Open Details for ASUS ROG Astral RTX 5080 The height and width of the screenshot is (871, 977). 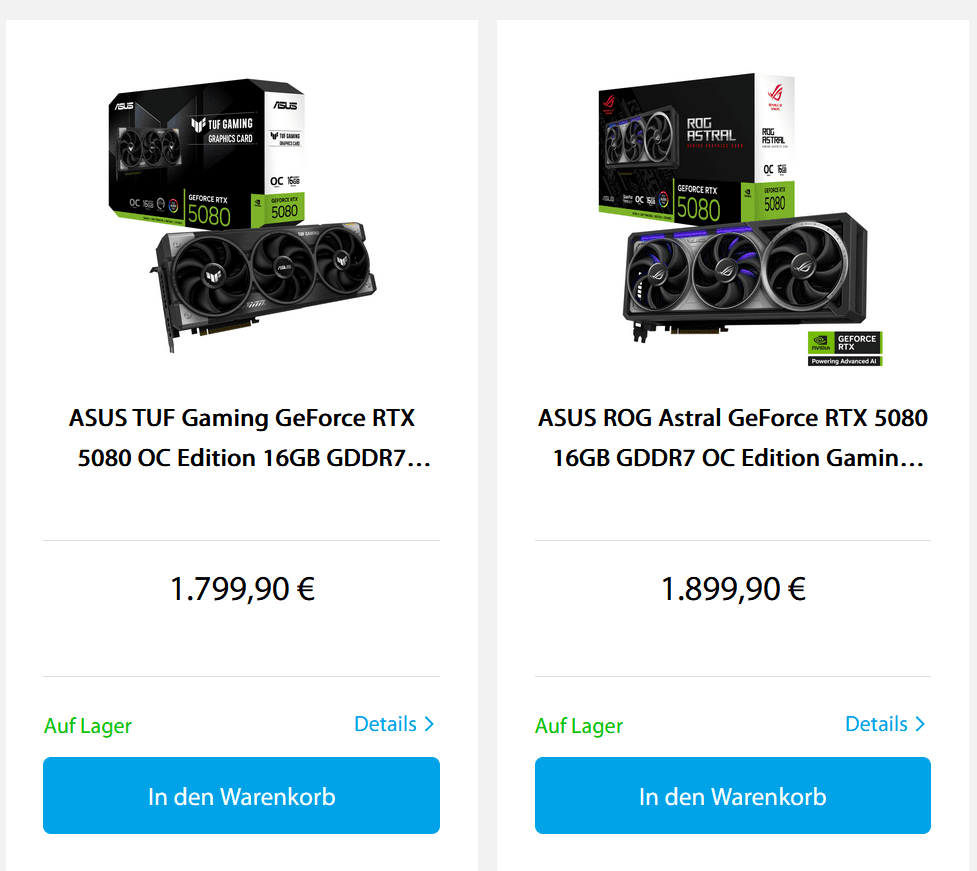876,724
